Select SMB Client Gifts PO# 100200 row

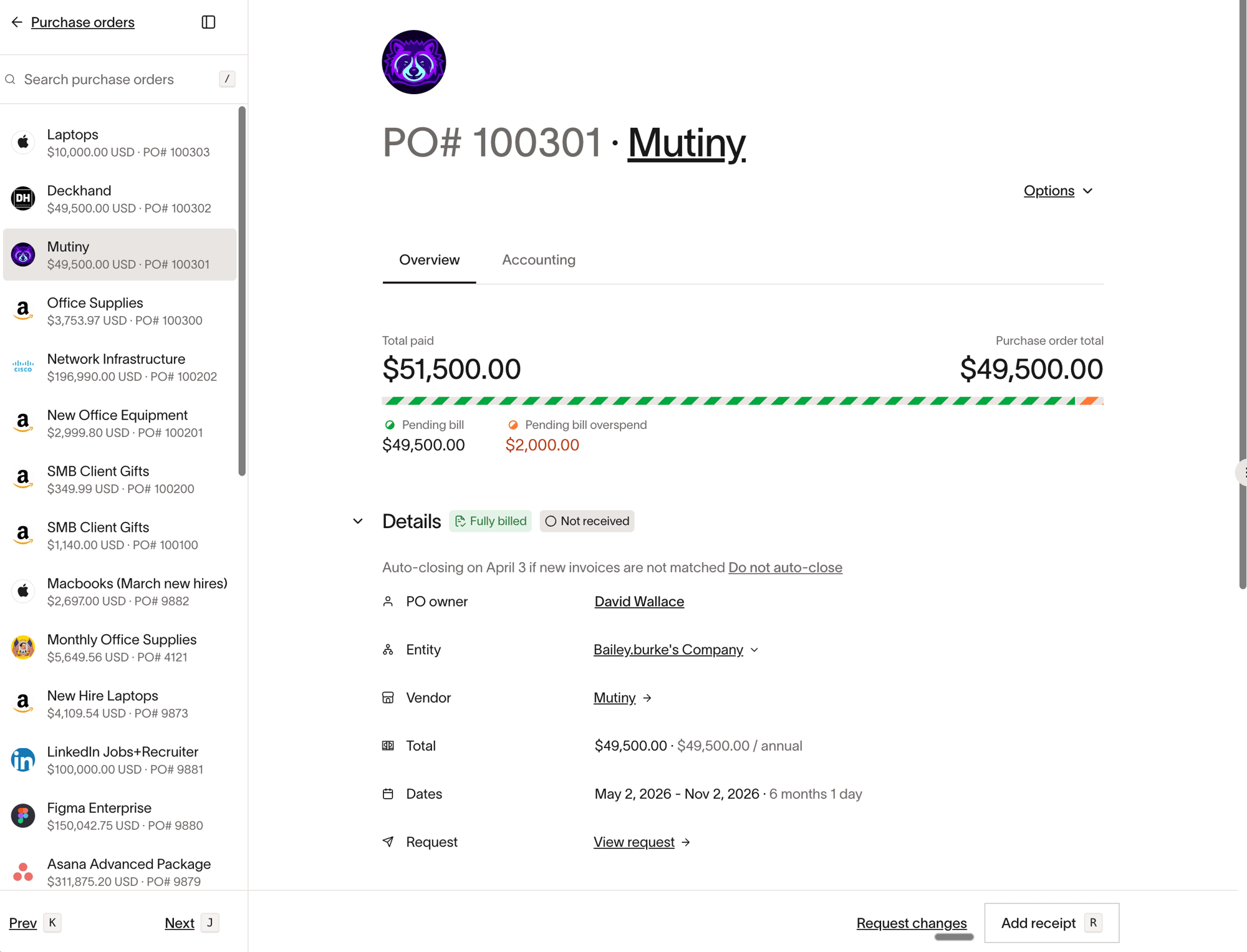coord(120,479)
